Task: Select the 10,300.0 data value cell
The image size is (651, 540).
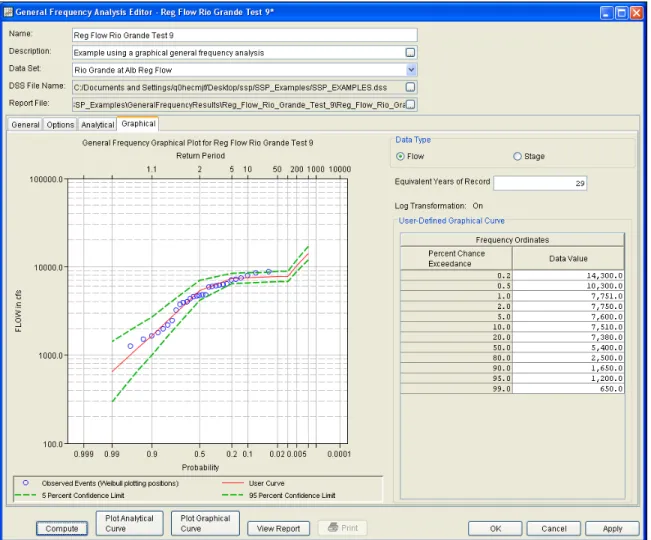Action: [568, 286]
